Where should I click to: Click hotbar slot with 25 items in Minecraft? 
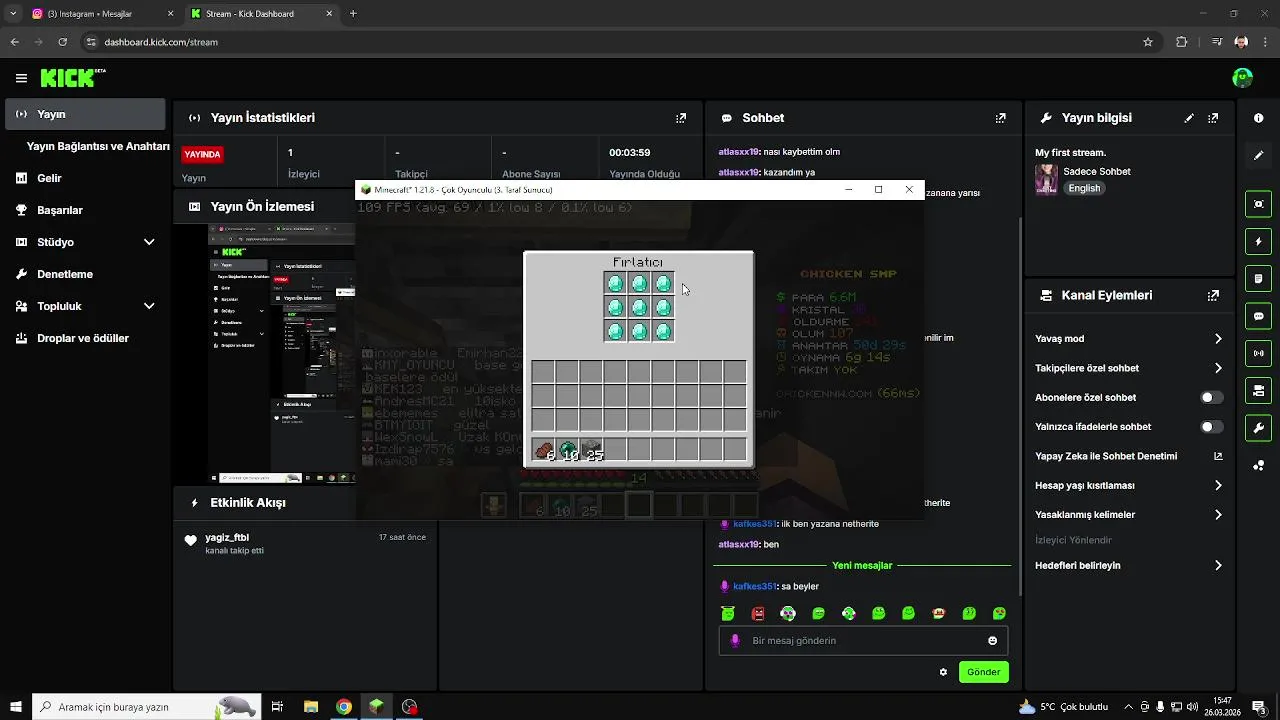coord(591,450)
